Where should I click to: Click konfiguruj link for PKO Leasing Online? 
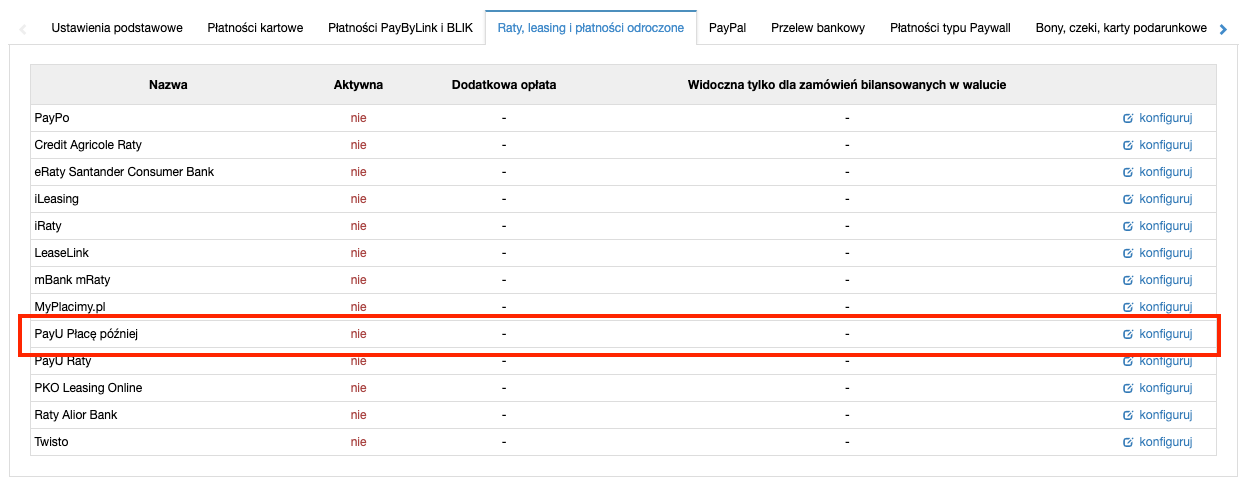pyautogui.click(x=1166, y=388)
